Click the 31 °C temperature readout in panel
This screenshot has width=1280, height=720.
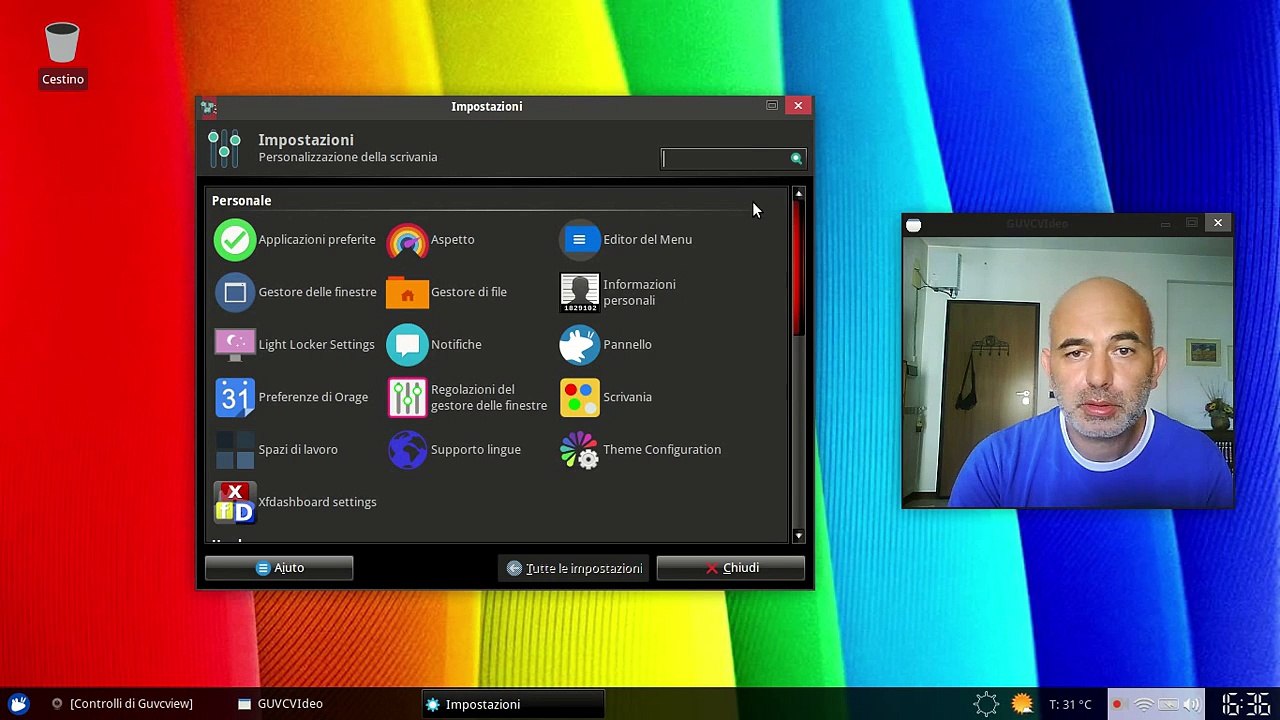(1070, 704)
